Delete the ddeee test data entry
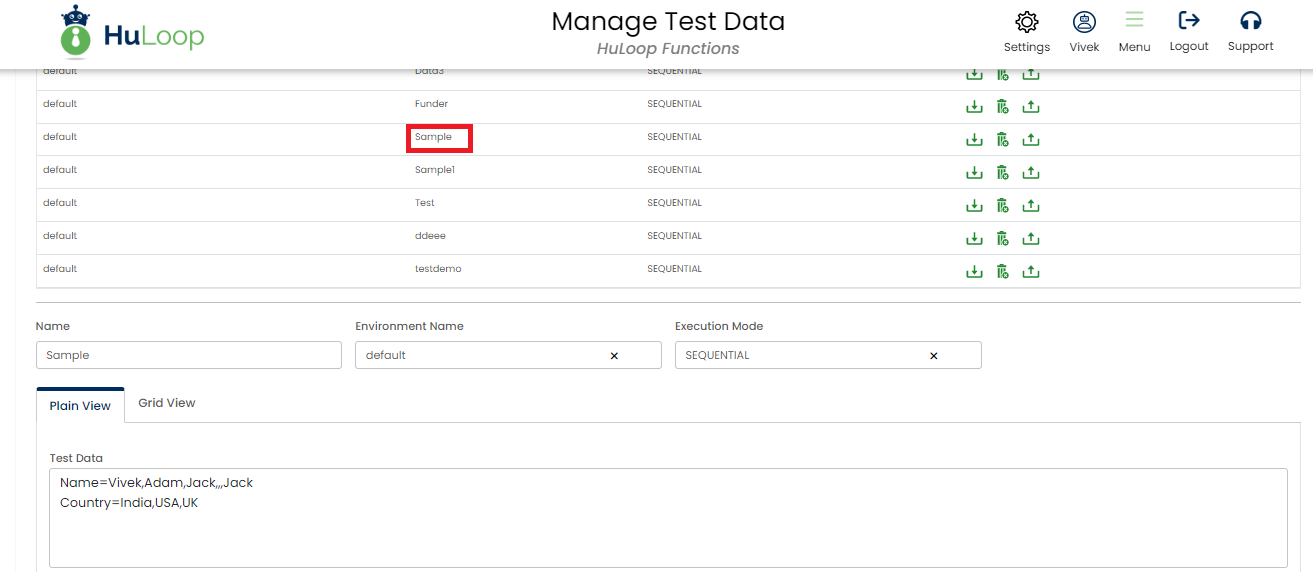This screenshot has width=1313, height=572. pos(1002,239)
